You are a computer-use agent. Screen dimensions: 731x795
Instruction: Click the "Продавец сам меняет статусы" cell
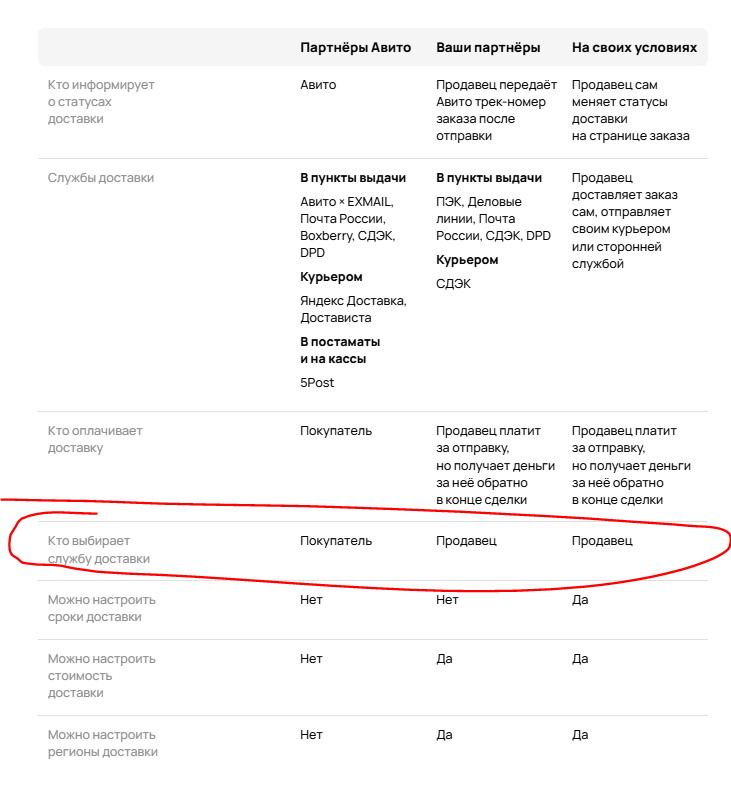[630, 110]
